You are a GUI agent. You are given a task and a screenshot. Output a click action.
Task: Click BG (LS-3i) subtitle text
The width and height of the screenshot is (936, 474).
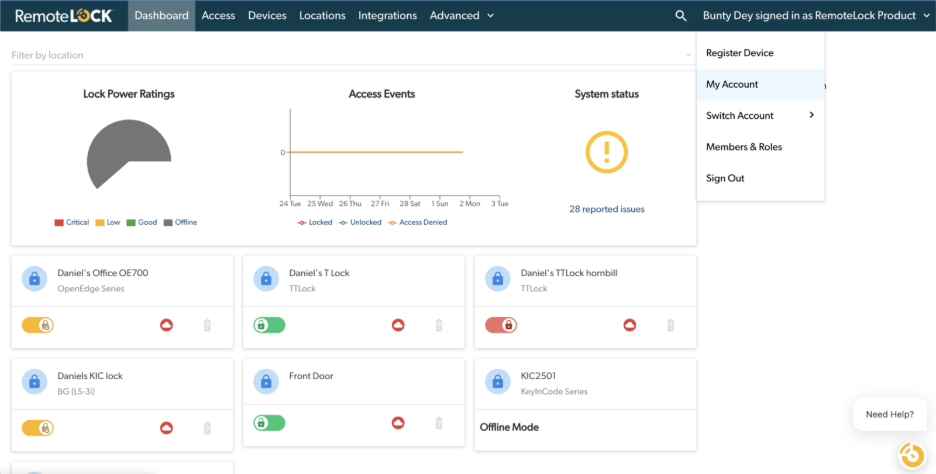click(x=76, y=392)
